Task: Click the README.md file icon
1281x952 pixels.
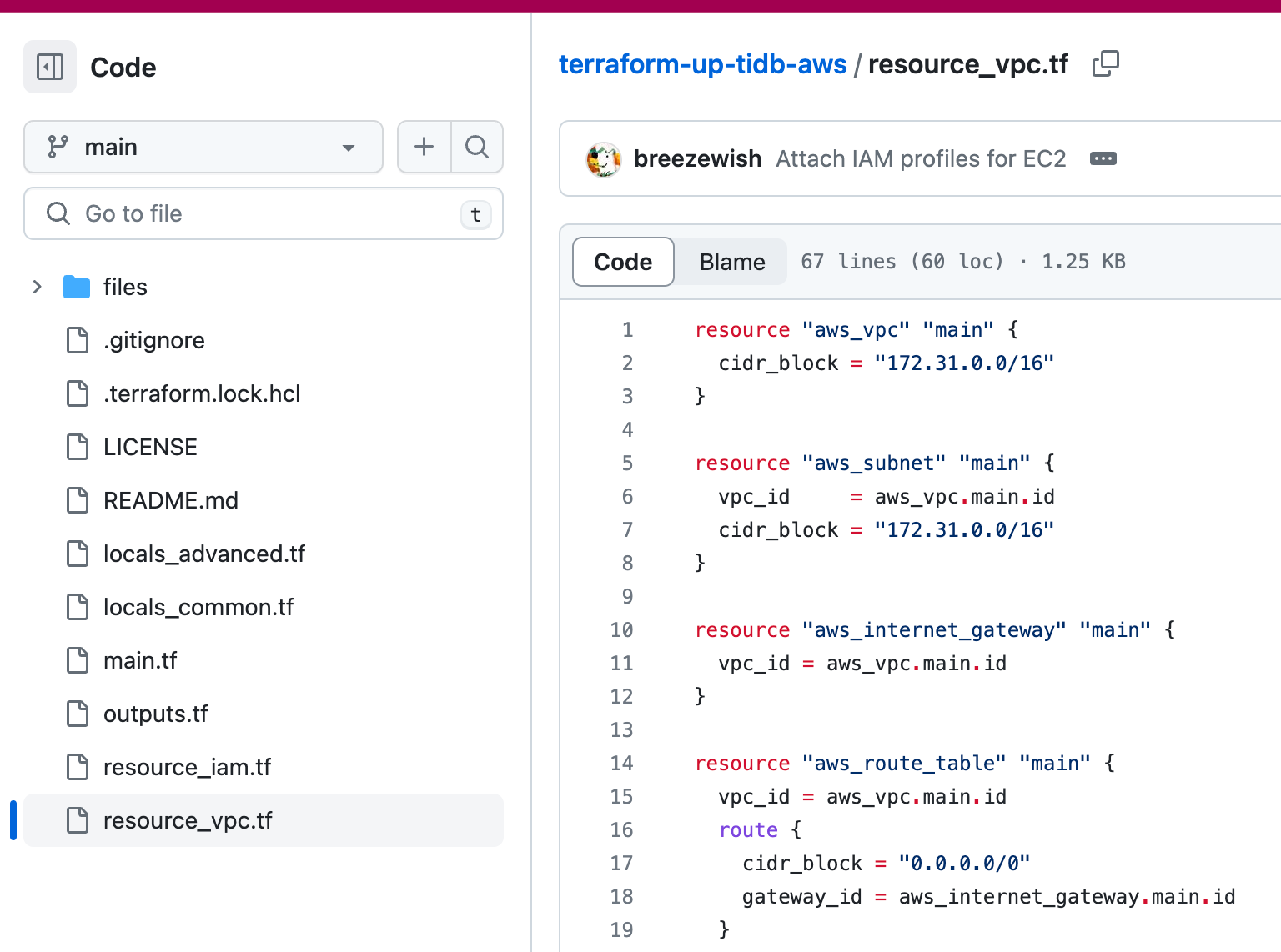Action: click(78, 500)
